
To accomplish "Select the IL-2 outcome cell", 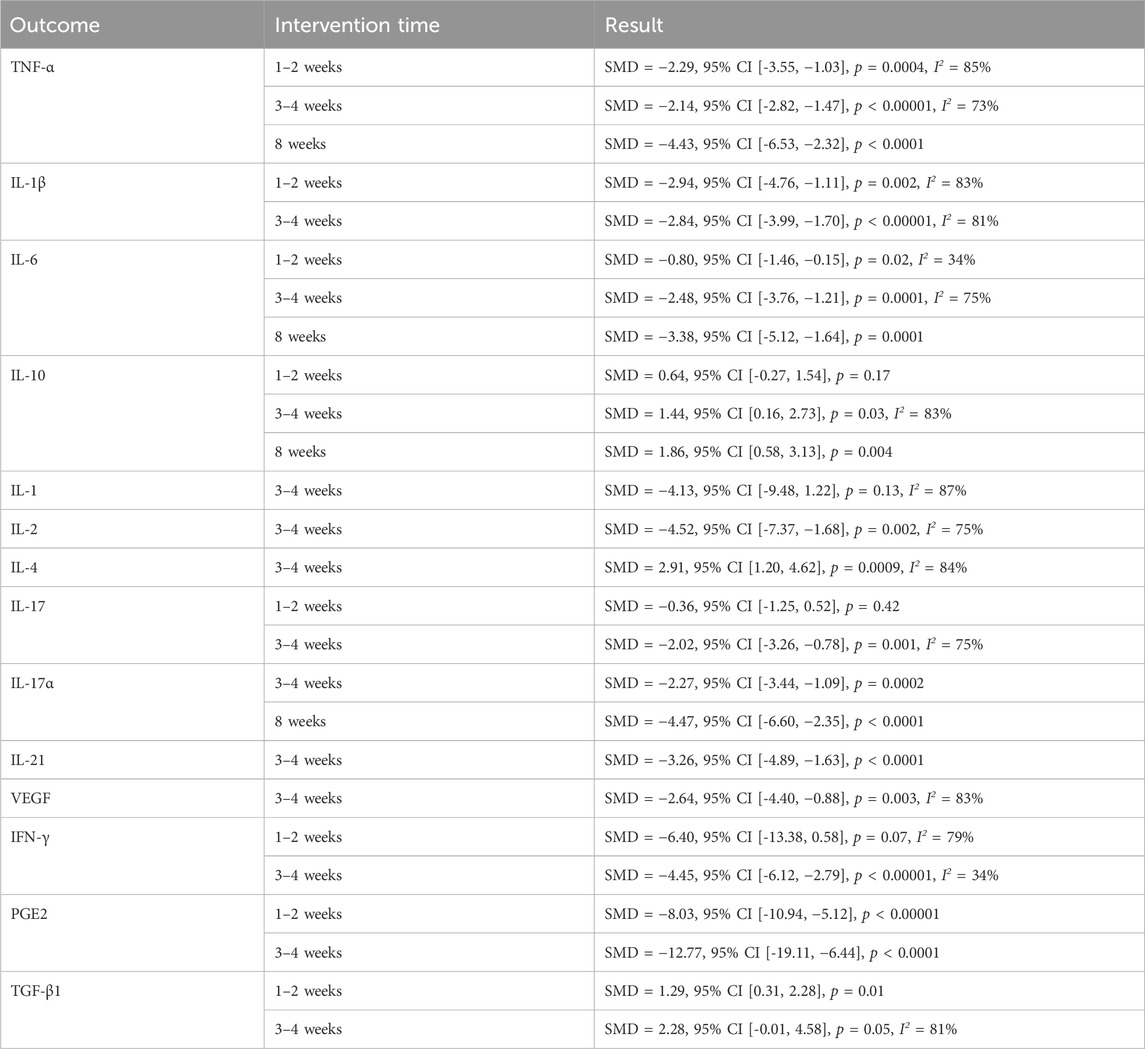I will point(131,529).
